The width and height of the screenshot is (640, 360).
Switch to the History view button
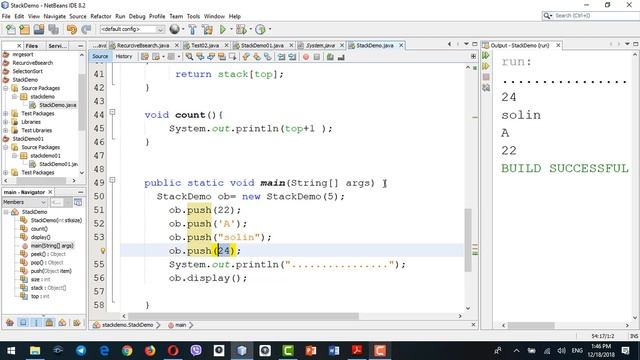(x=124, y=56)
